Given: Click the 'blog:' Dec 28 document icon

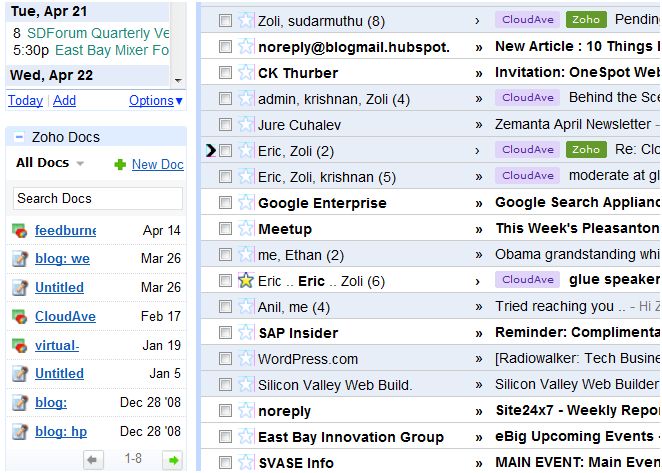Looking at the screenshot, I should coord(19,402).
